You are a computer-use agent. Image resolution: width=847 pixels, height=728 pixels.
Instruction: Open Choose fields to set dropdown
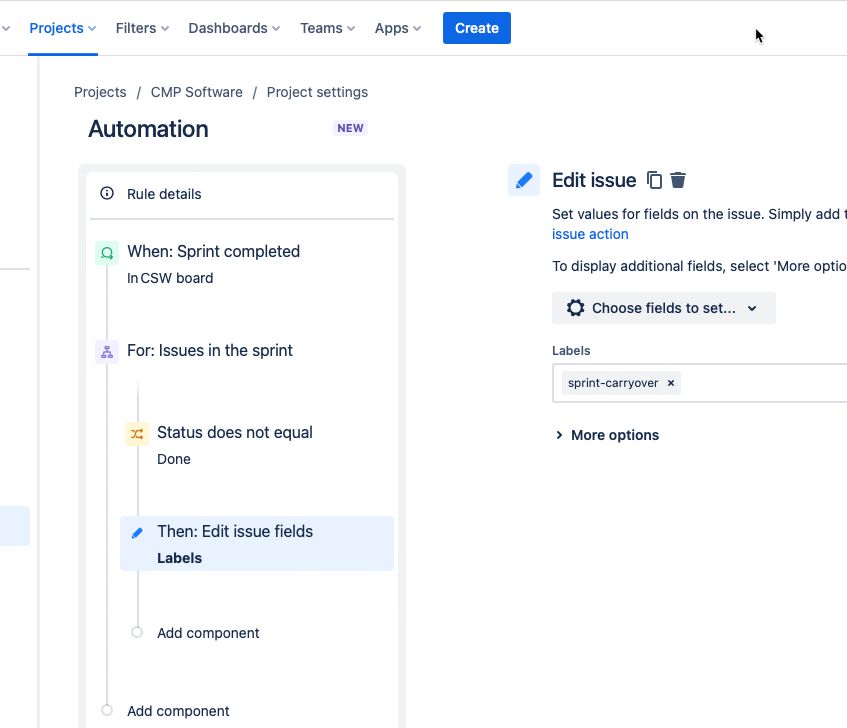663,308
